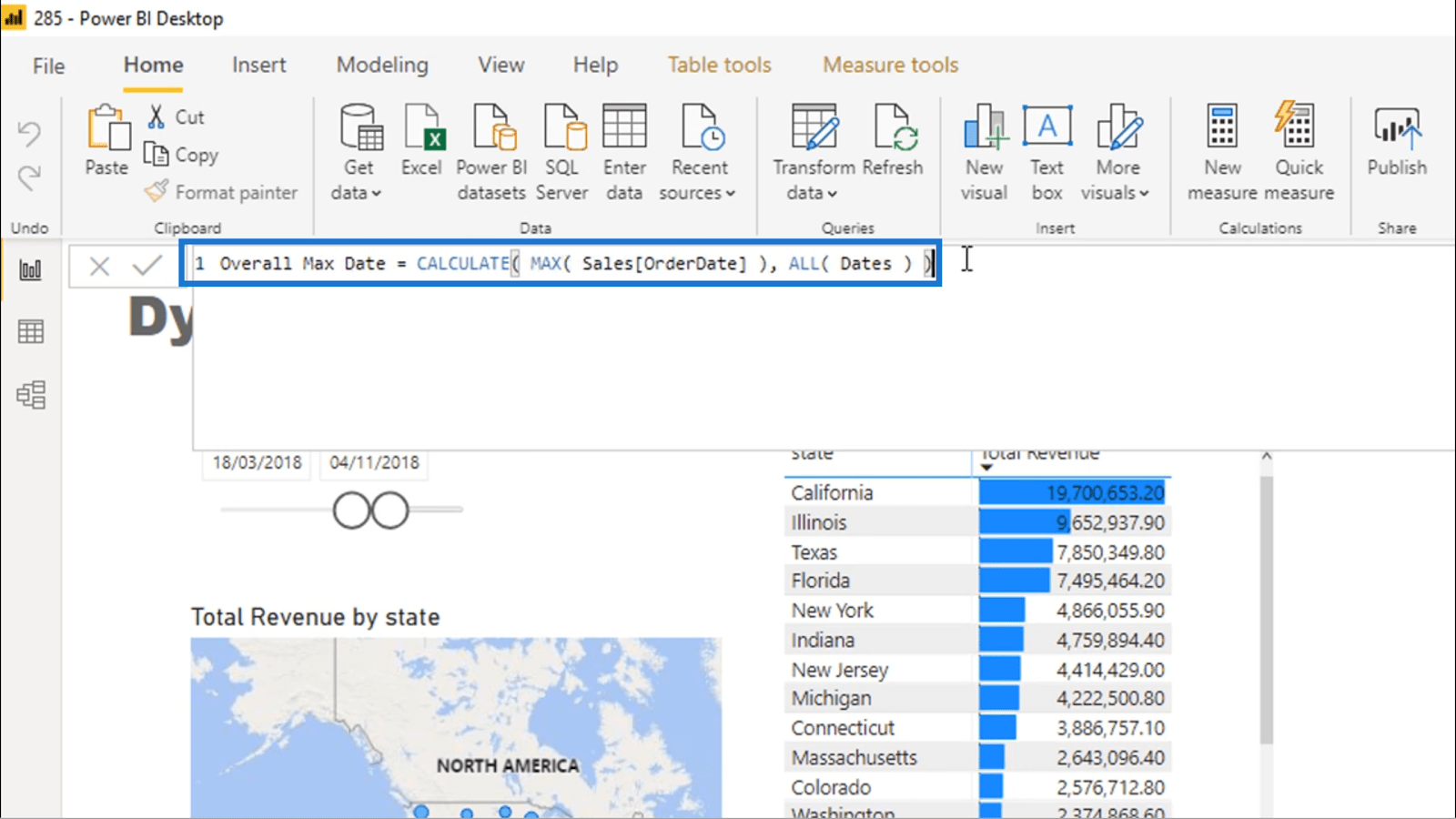This screenshot has width=1456, height=819.
Task: Click the end date 04/11/2018 field
Action: [x=374, y=462]
